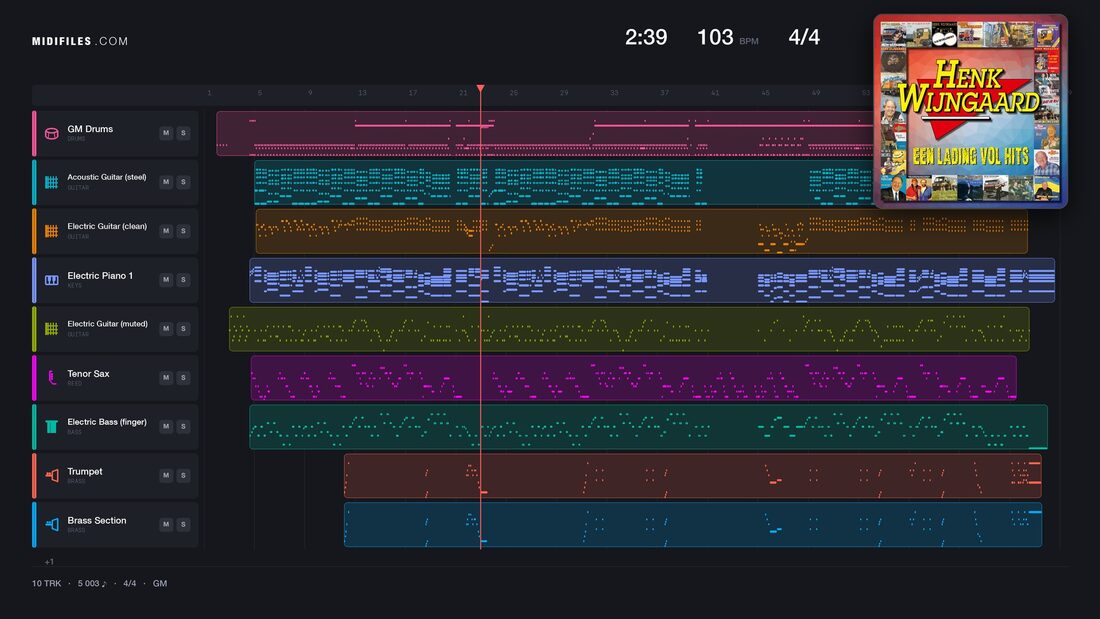This screenshot has height=619, width=1100.
Task: Select the Brass Section dark blue clip
Action: click(692, 524)
